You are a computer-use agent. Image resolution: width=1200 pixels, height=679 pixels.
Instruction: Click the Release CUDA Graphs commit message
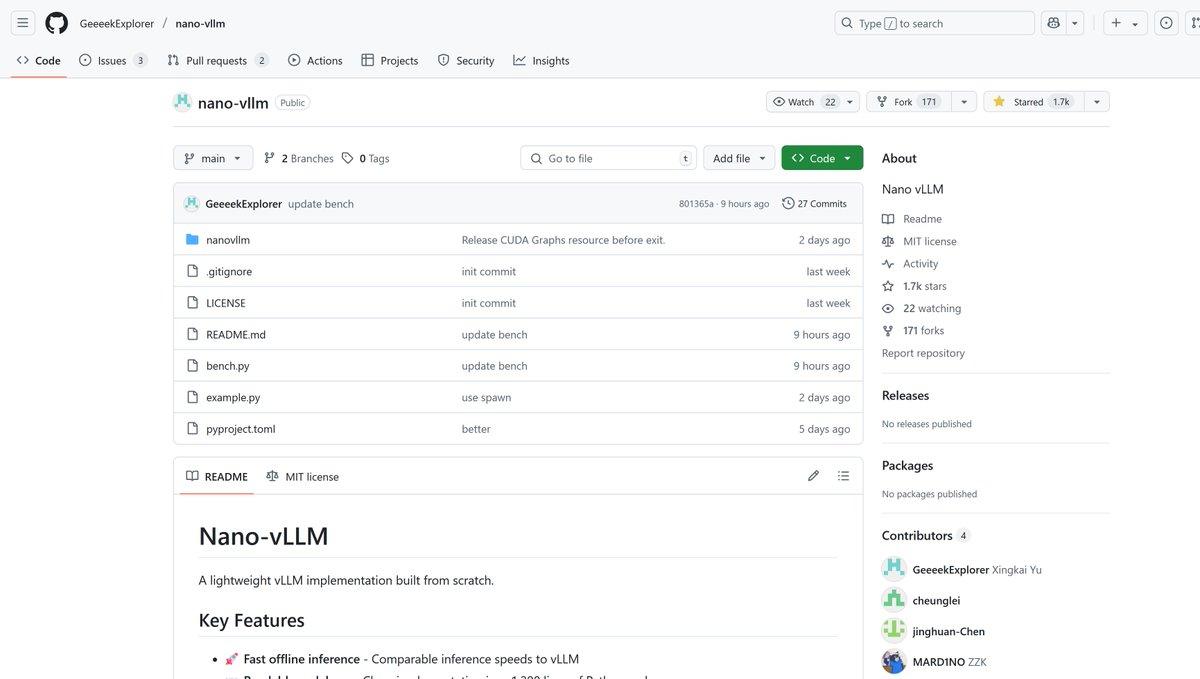pos(563,240)
